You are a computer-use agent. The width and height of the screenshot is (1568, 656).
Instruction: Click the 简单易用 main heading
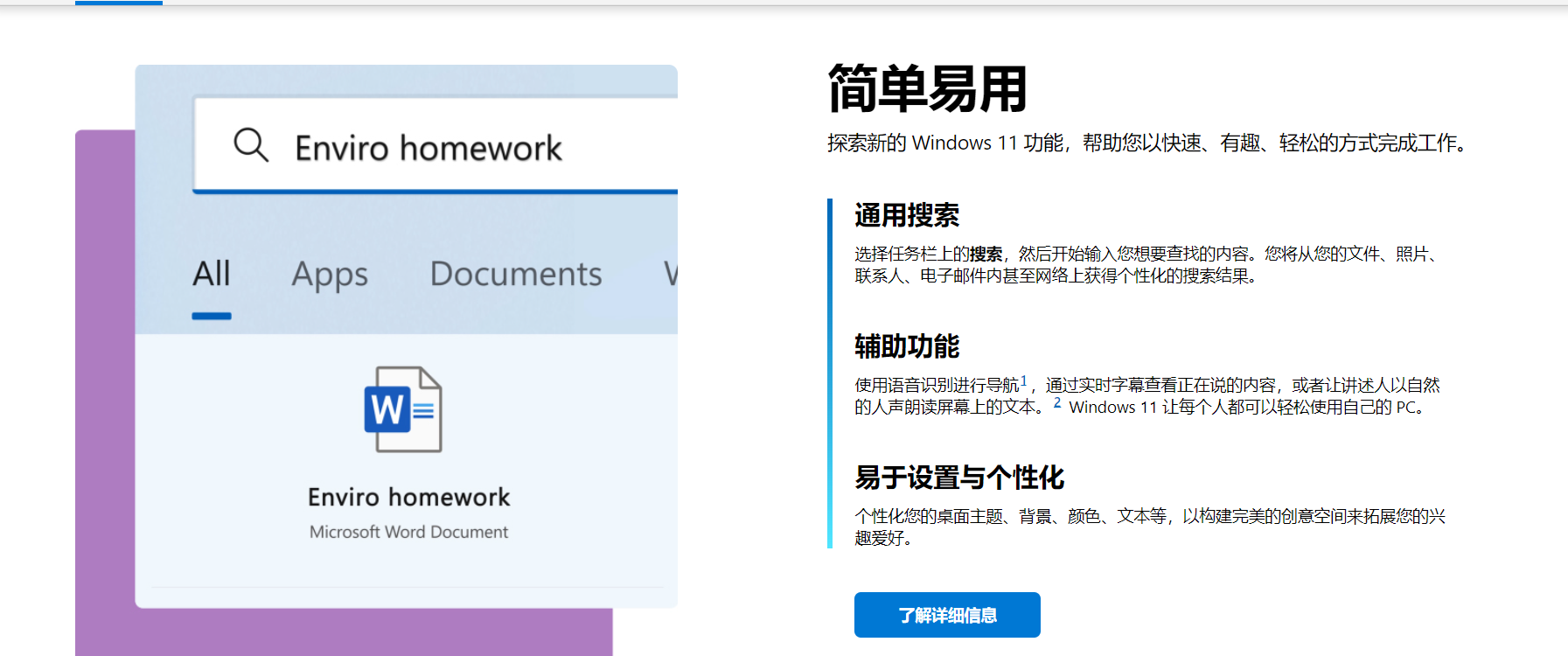[927, 89]
